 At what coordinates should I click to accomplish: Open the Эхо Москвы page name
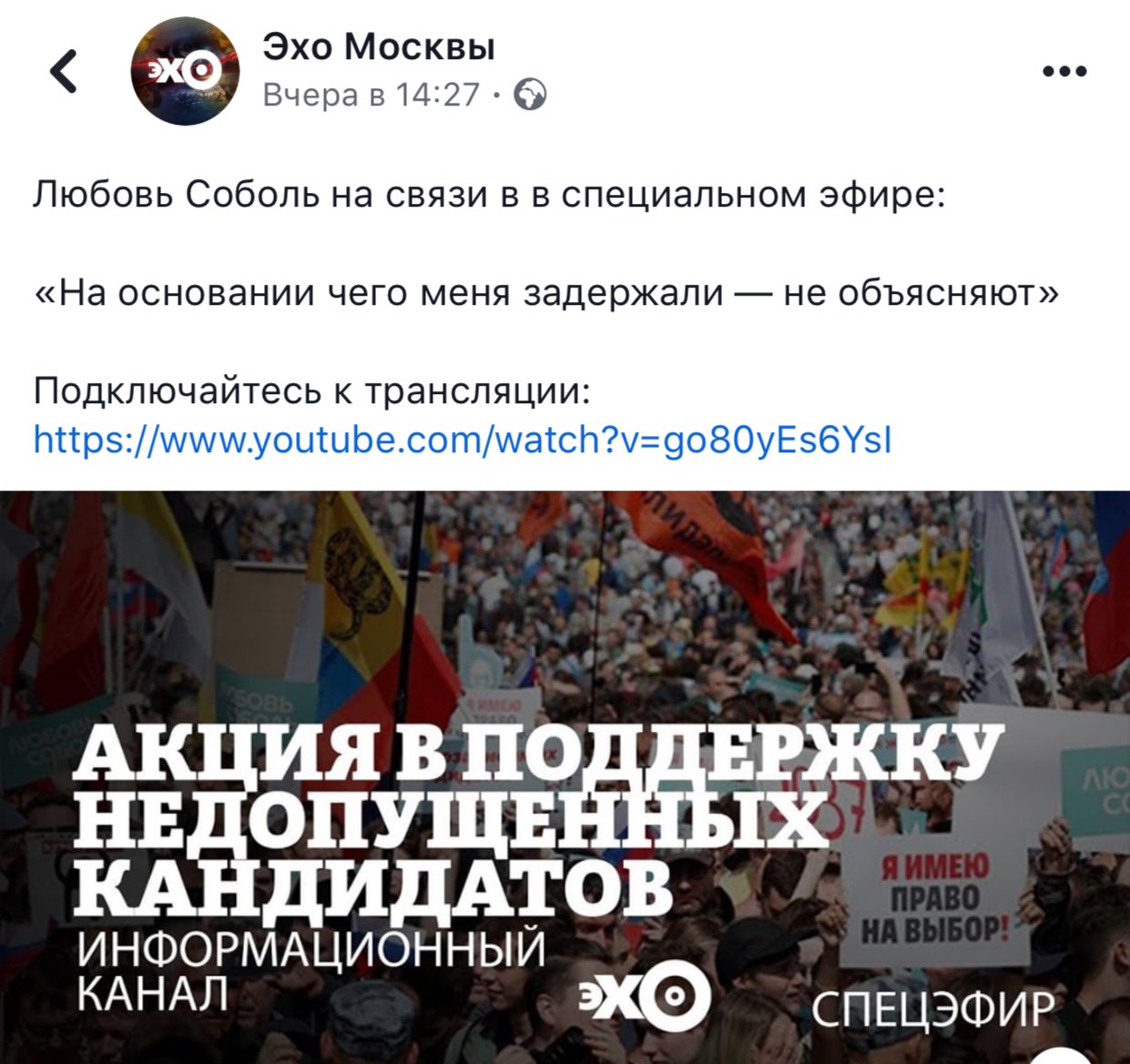[x=379, y=46]
